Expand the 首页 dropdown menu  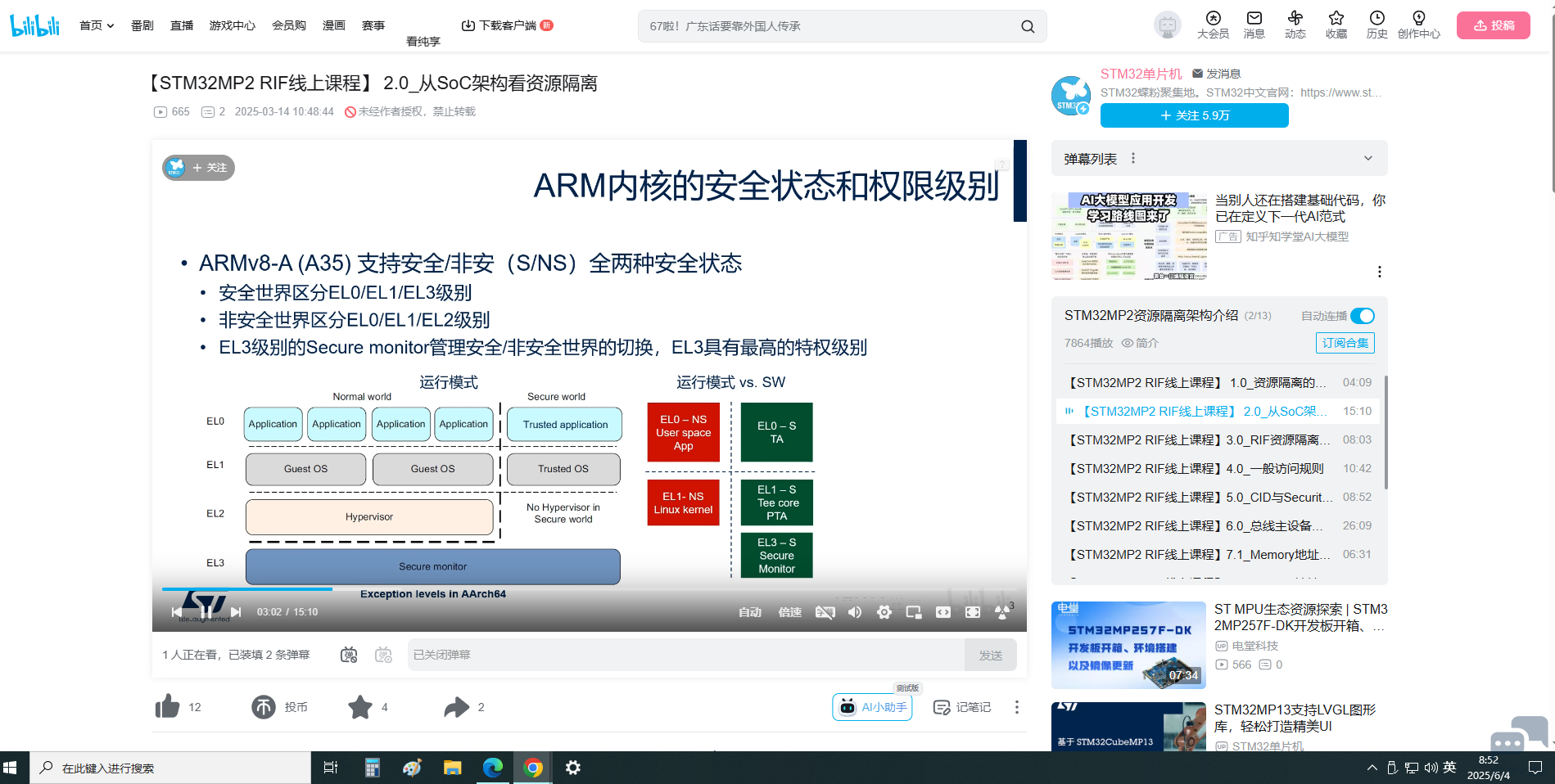pyautogui.click(x=97, y=25)
